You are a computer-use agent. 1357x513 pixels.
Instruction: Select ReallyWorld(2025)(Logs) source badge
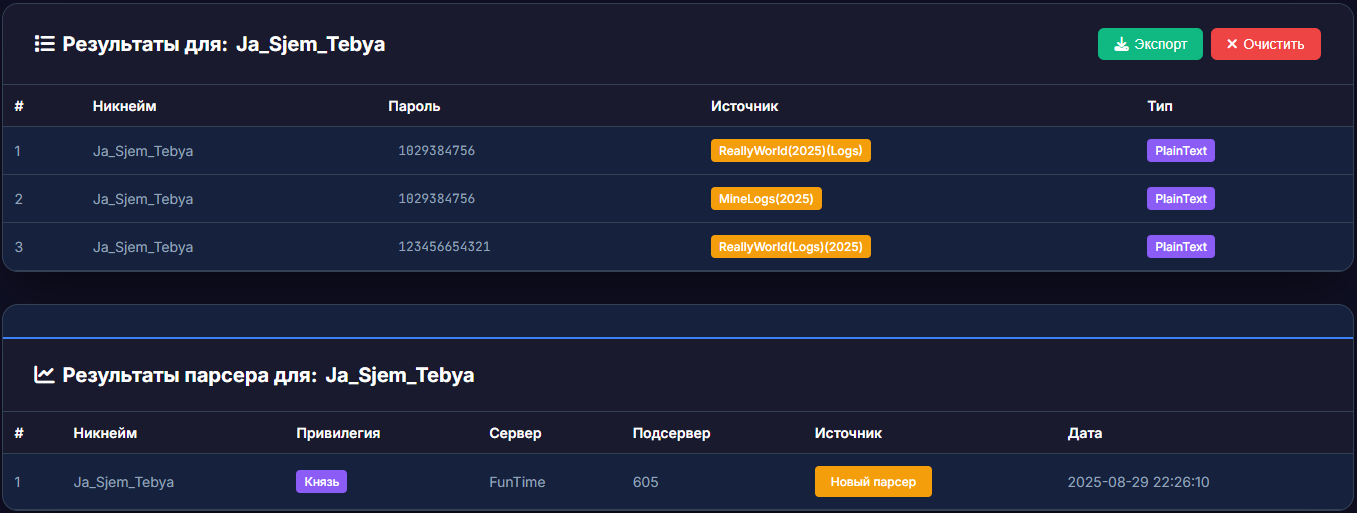(x=791, y=151)
